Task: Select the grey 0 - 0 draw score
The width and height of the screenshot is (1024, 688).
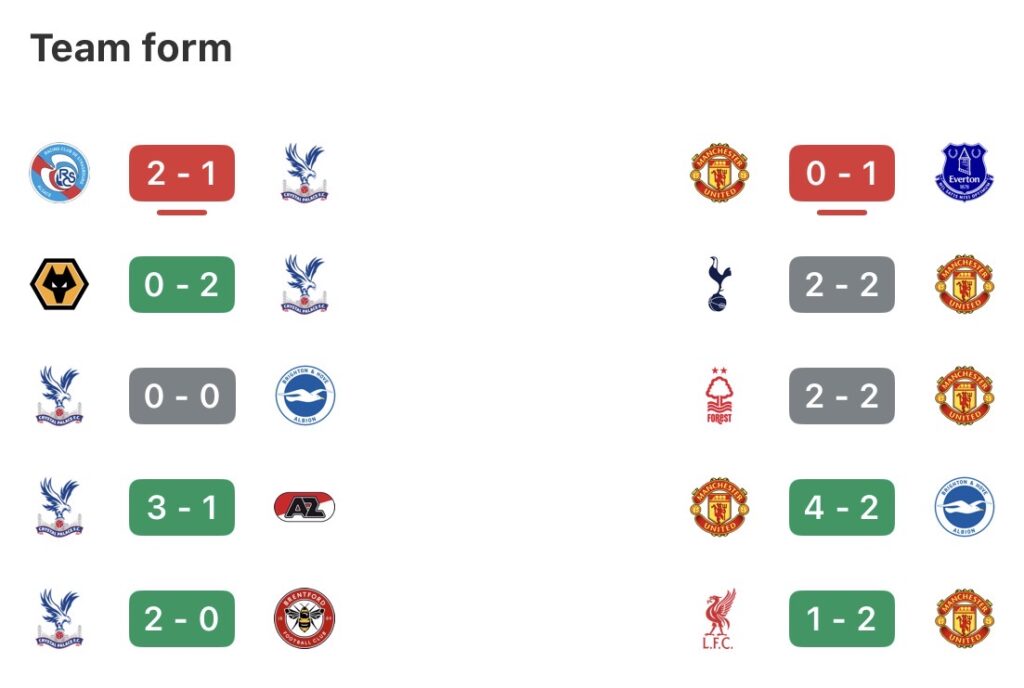Action: [182, 396]
